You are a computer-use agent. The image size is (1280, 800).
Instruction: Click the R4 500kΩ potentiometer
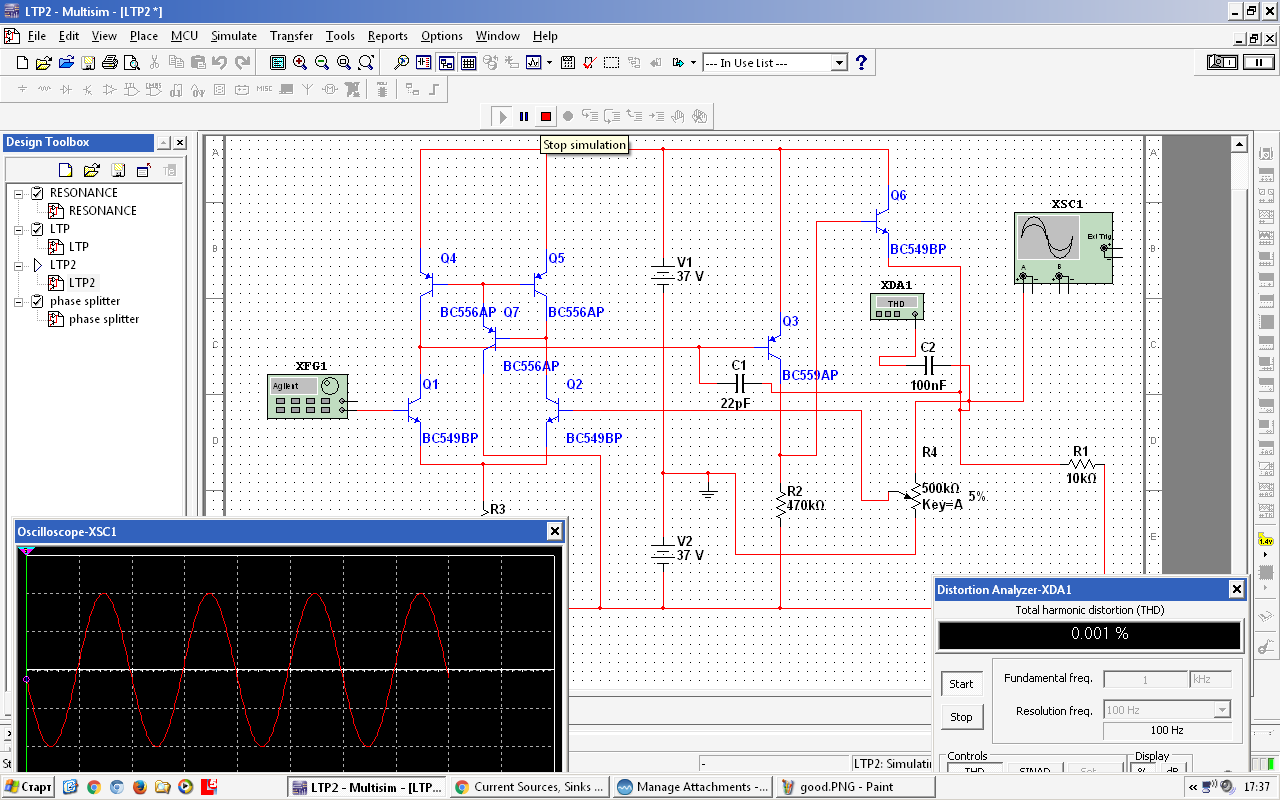[915, 496]
